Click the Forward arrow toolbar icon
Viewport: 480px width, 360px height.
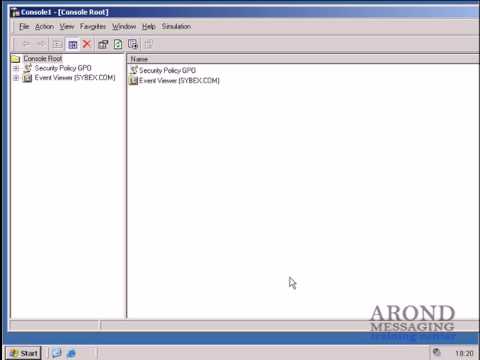42,44
